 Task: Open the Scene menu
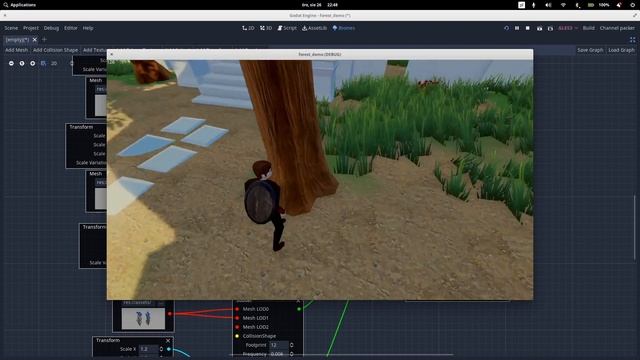[11, 28]
